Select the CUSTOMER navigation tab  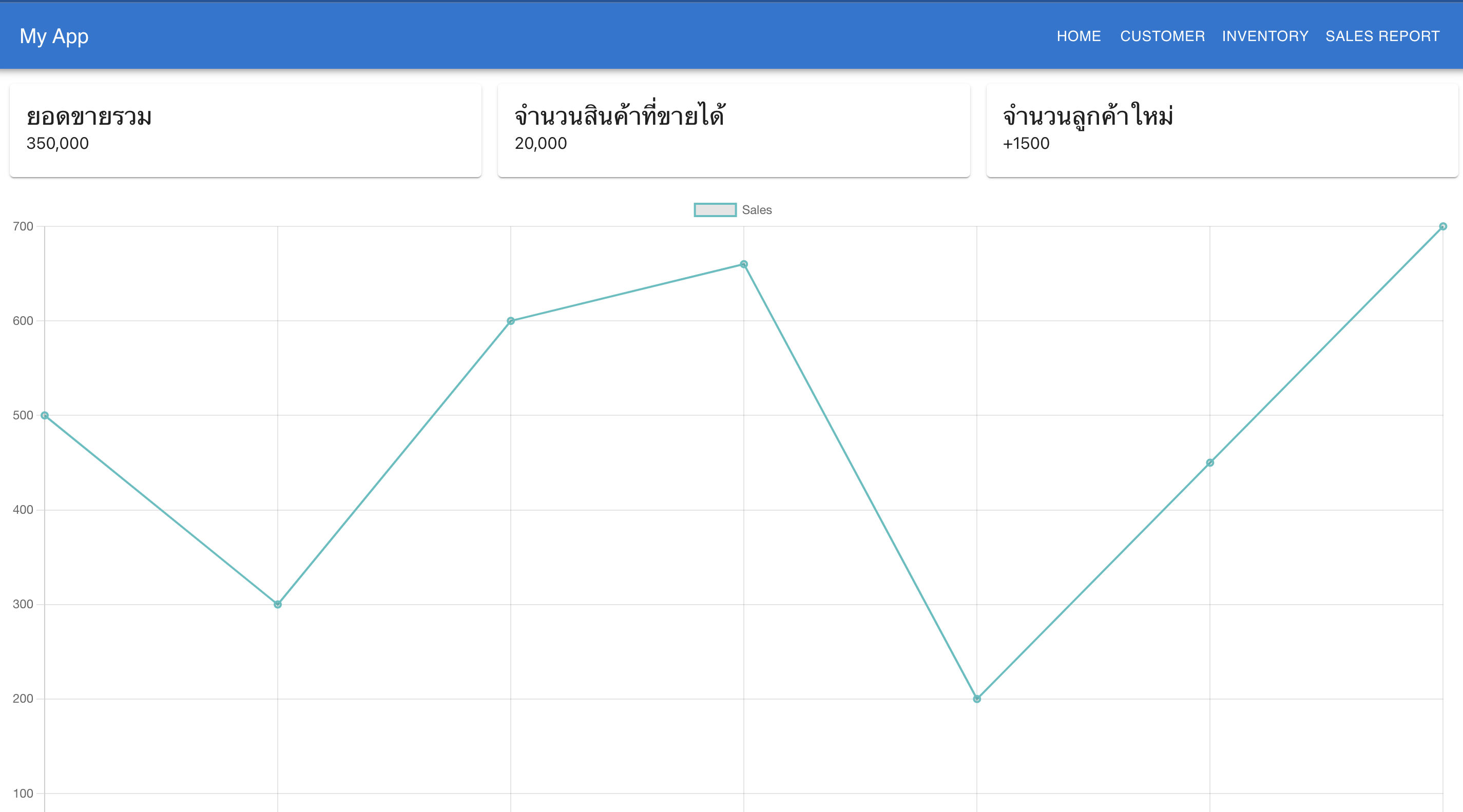point(1162,36)
